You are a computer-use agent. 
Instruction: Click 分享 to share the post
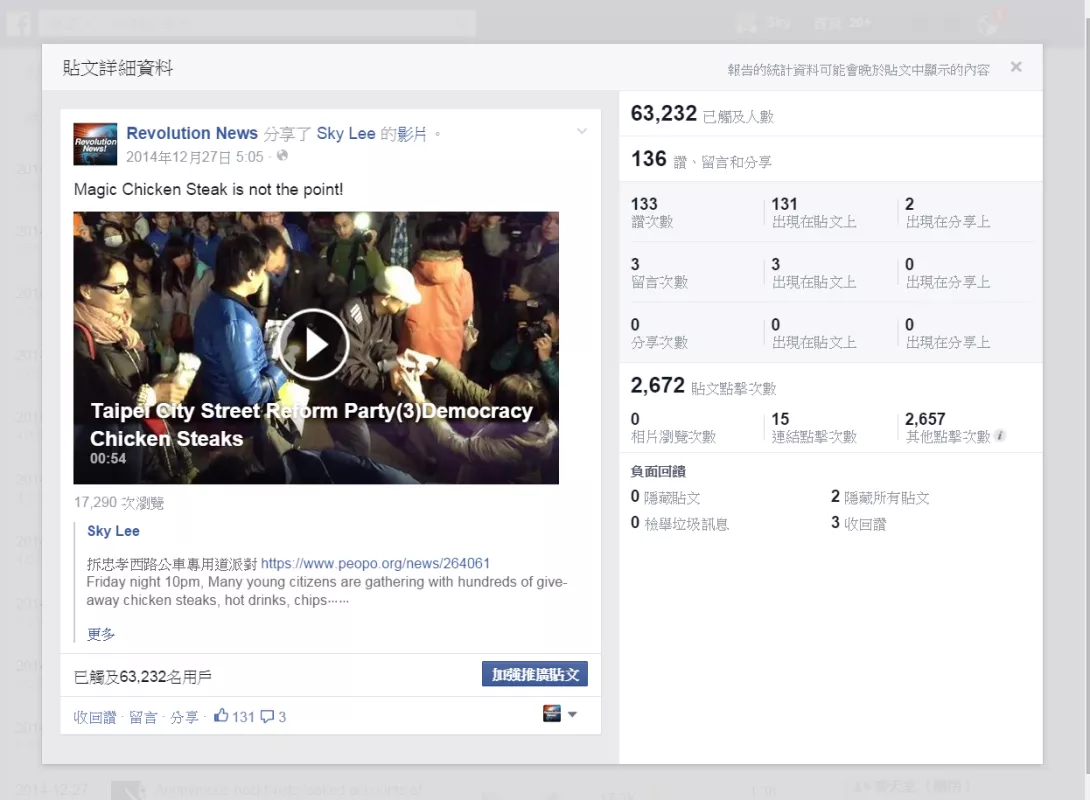point(184,717)
